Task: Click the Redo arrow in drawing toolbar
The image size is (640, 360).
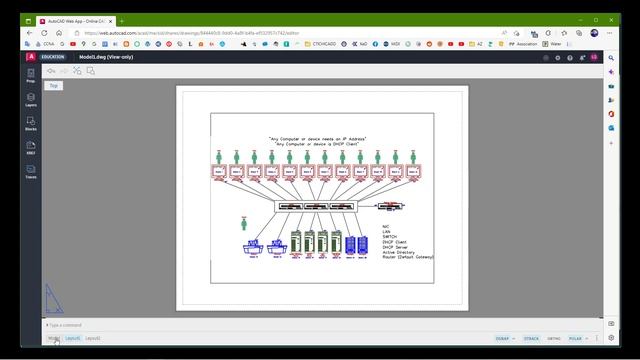Action: (64, 71)
